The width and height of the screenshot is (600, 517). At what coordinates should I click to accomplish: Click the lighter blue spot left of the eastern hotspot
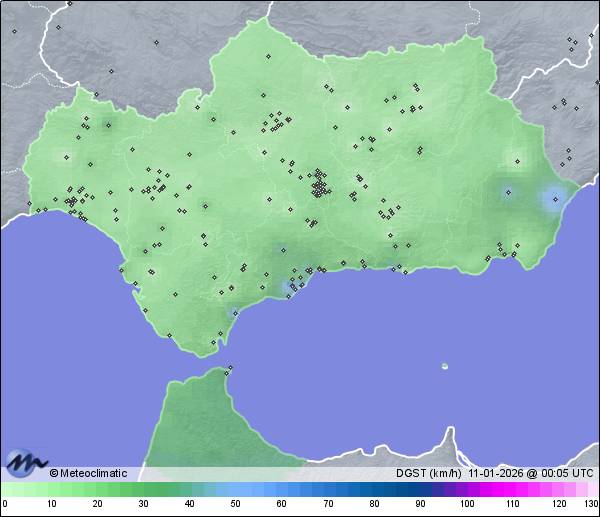[x=510, y=192]
